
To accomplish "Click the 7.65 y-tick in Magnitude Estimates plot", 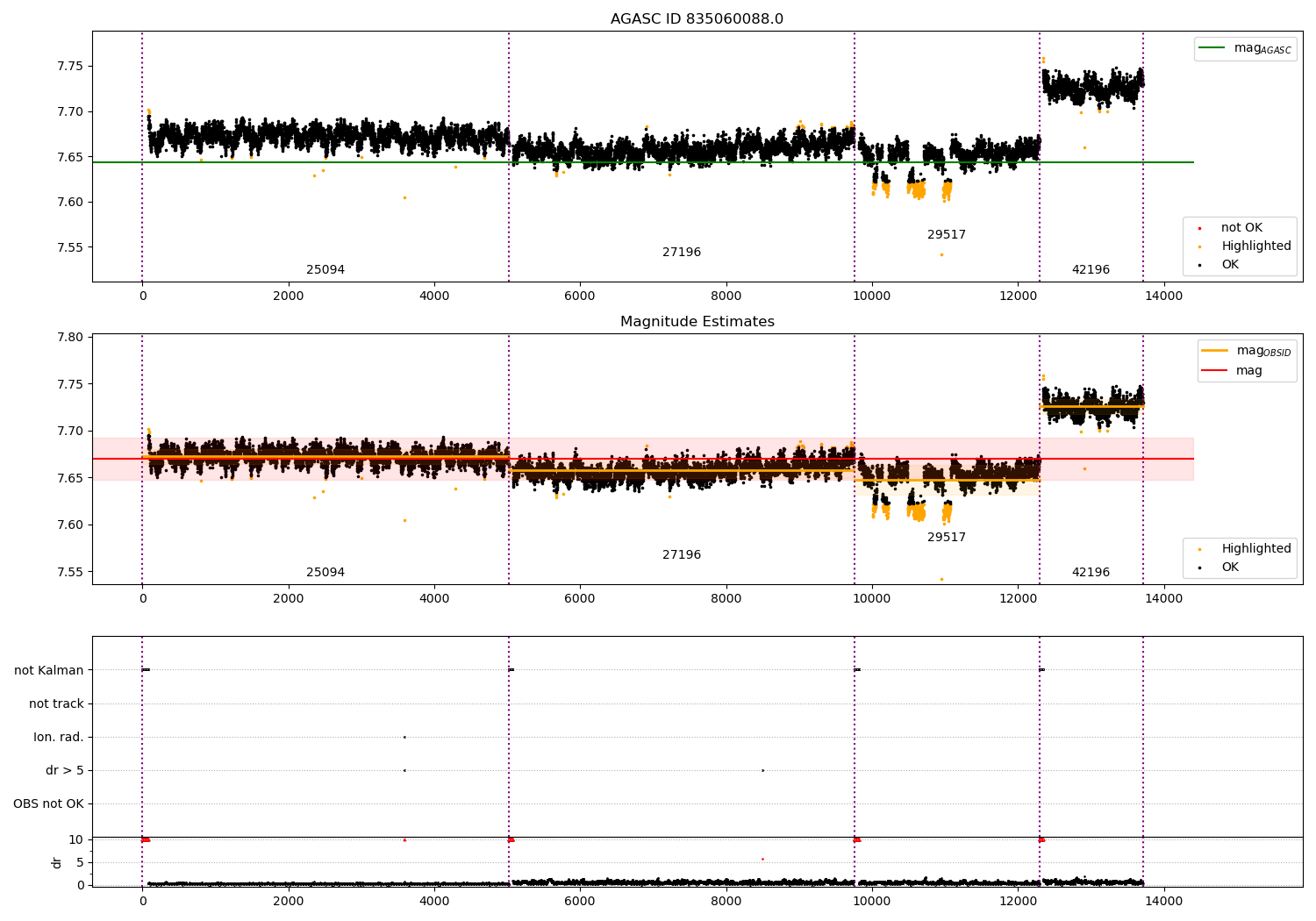I will coord(70,479).
